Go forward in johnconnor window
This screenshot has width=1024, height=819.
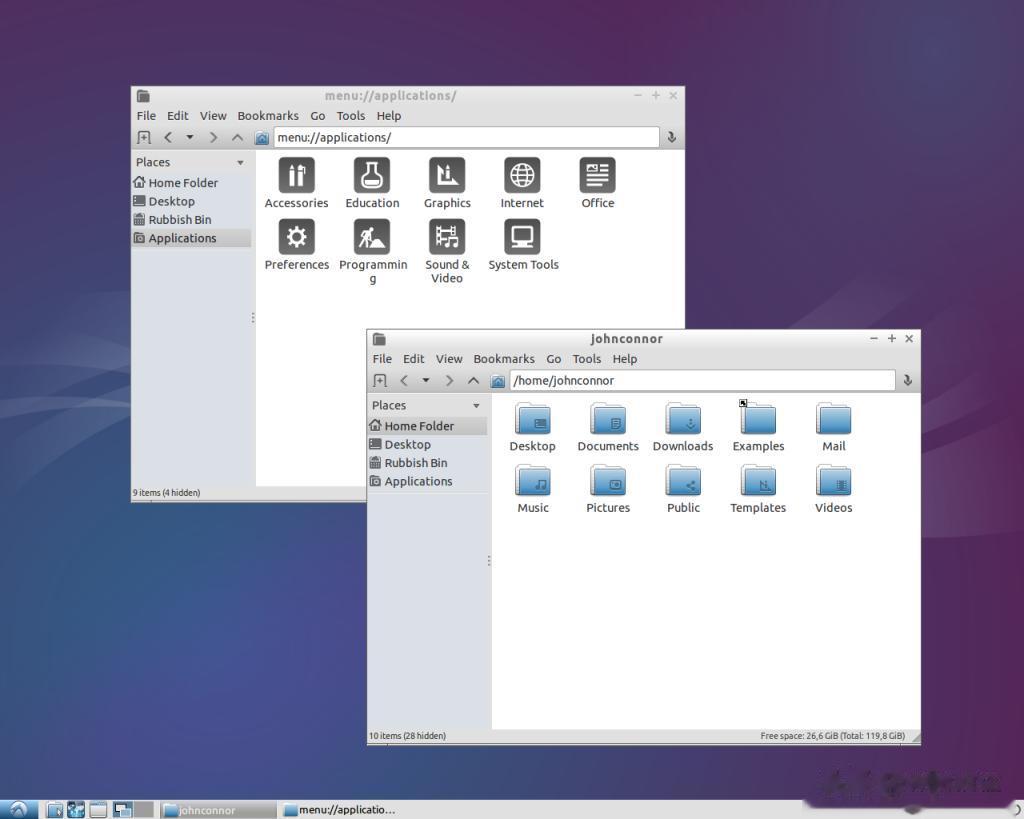(449, 381)
